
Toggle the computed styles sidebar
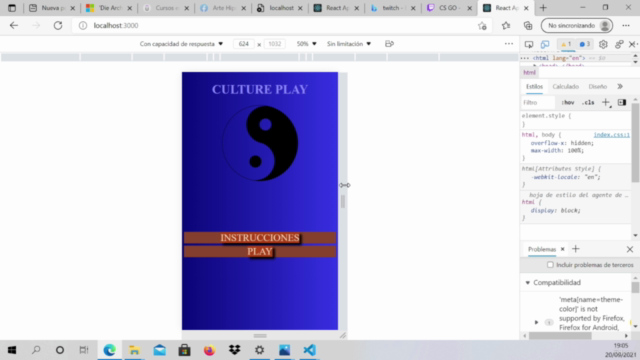(622, 102)
